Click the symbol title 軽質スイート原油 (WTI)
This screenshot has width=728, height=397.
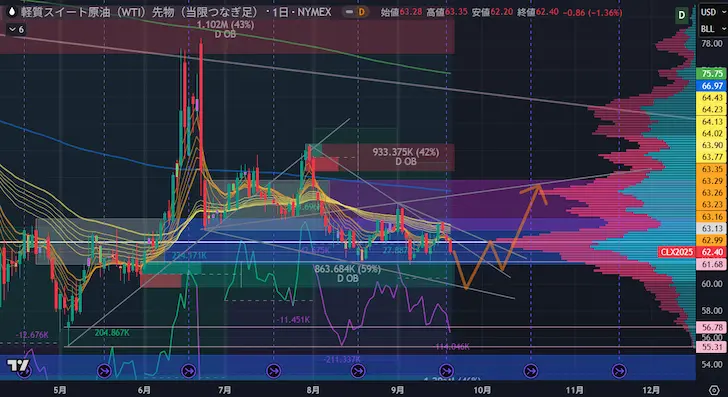(83, 12)
